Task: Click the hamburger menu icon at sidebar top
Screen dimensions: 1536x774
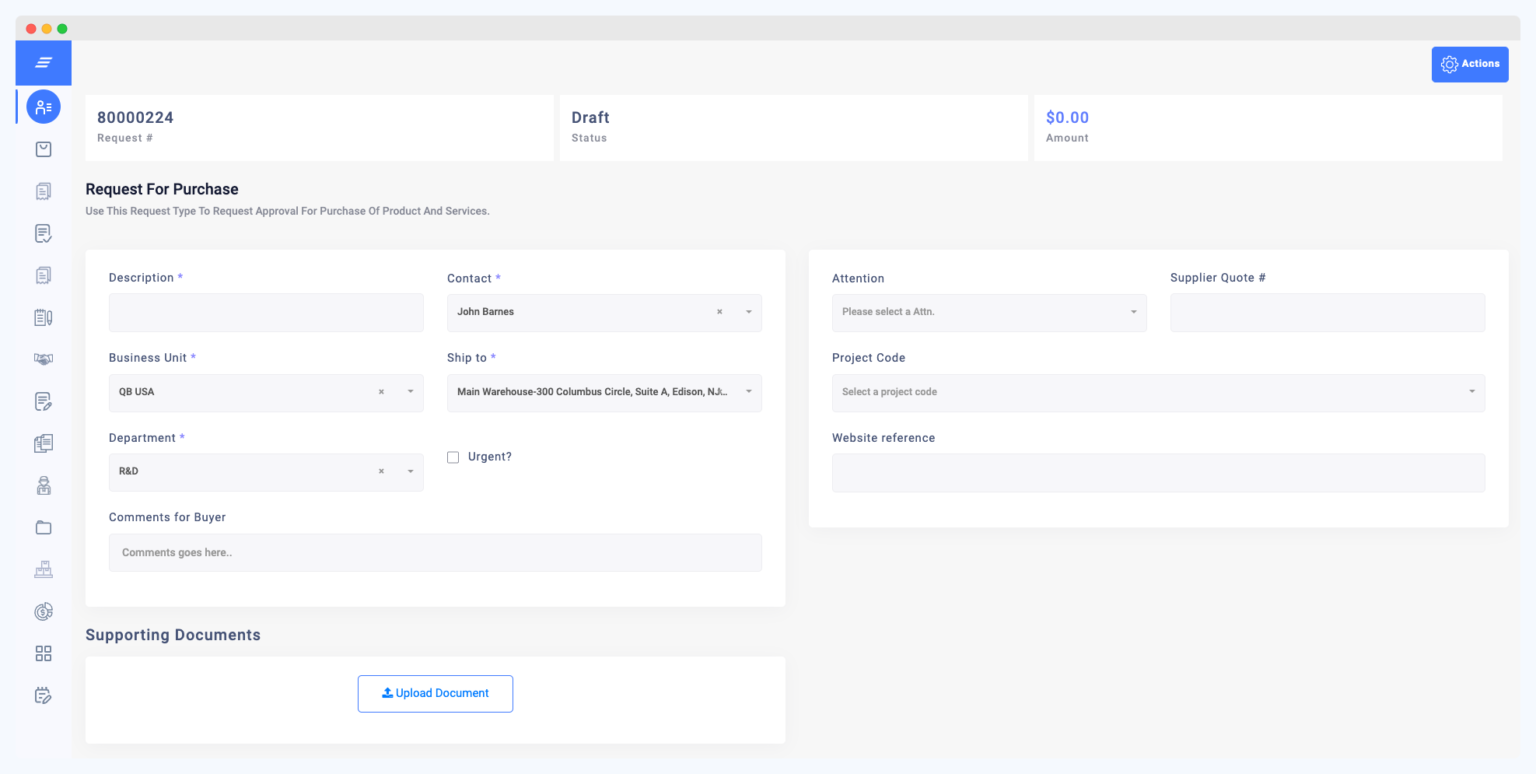Action: click(43, 62)
